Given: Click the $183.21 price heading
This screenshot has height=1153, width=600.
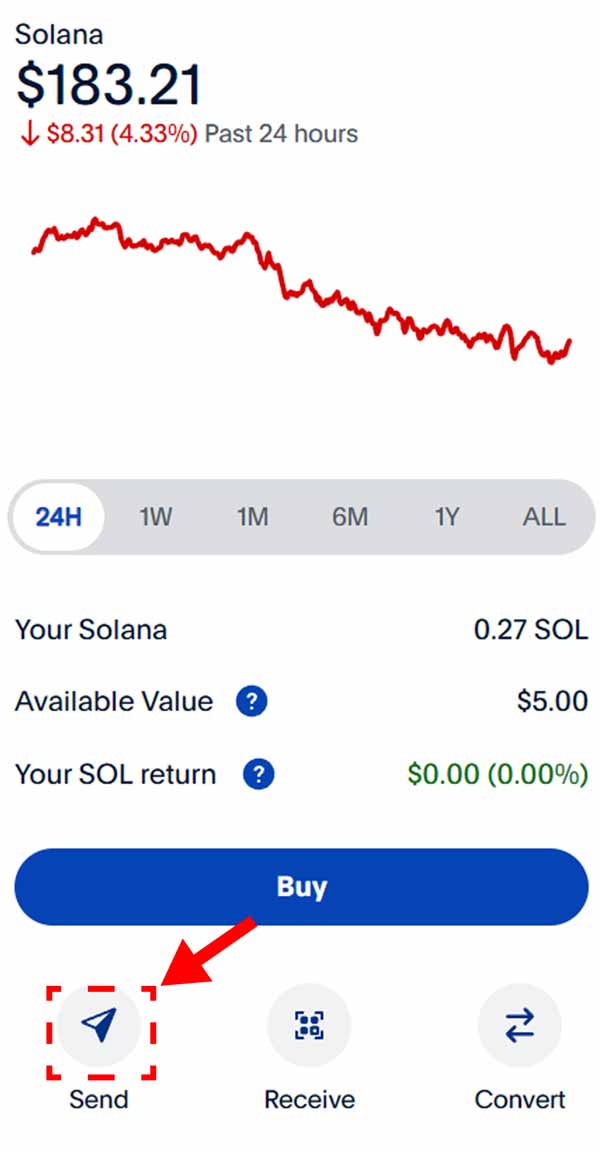Looking at the screenshot, I should pyautogui.click(x=108, y=86).
